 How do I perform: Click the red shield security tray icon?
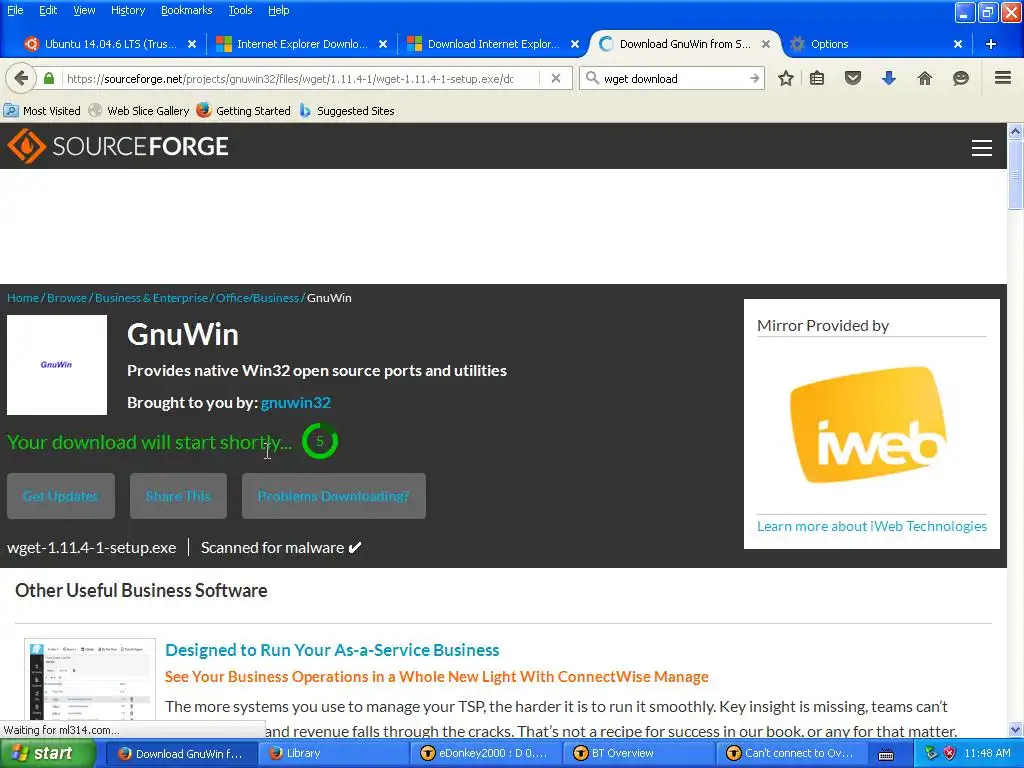coord(950,753)
